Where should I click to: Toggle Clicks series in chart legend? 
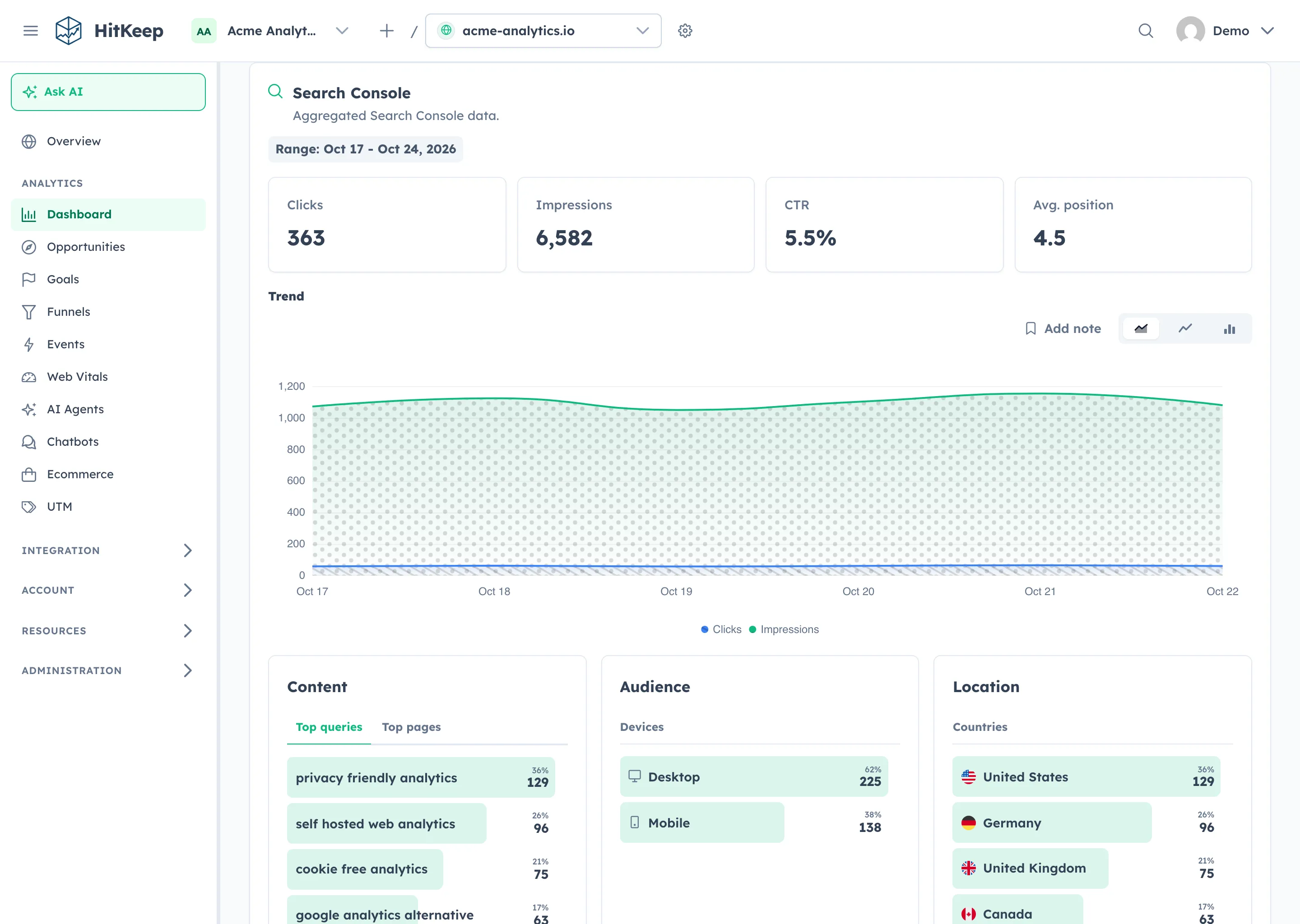(x=721, y=629)
